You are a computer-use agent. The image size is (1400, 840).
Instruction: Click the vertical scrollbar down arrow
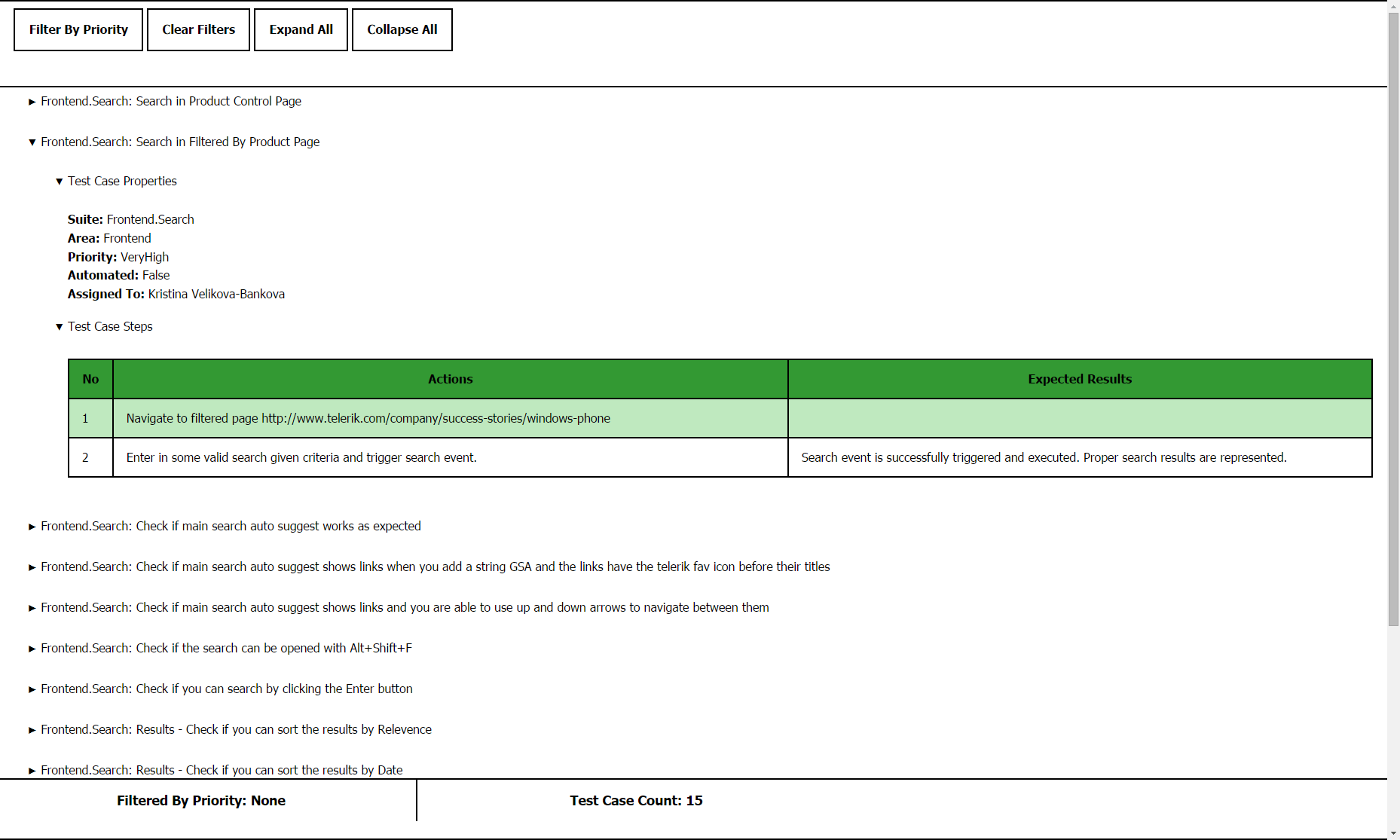point(1393,834)
